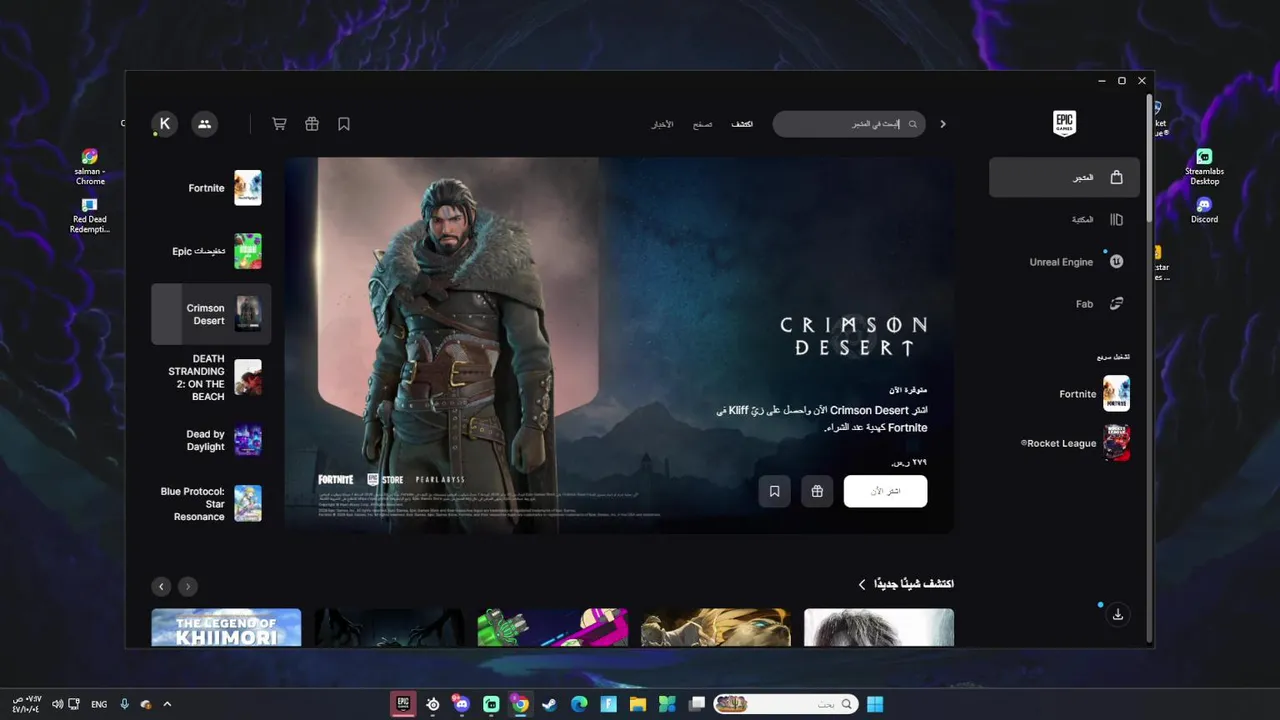Add Crimson Desert to wishlist via banner bookmark
Image resolution: width=1280 pixels, height=720 pixels.
[774, 491]
